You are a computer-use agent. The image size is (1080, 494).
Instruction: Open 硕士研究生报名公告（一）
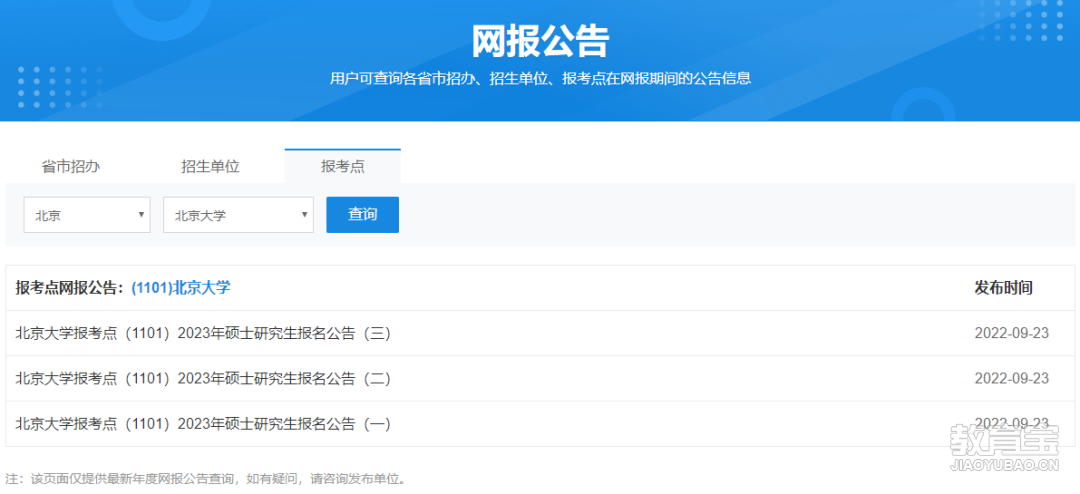pos(203,424)
